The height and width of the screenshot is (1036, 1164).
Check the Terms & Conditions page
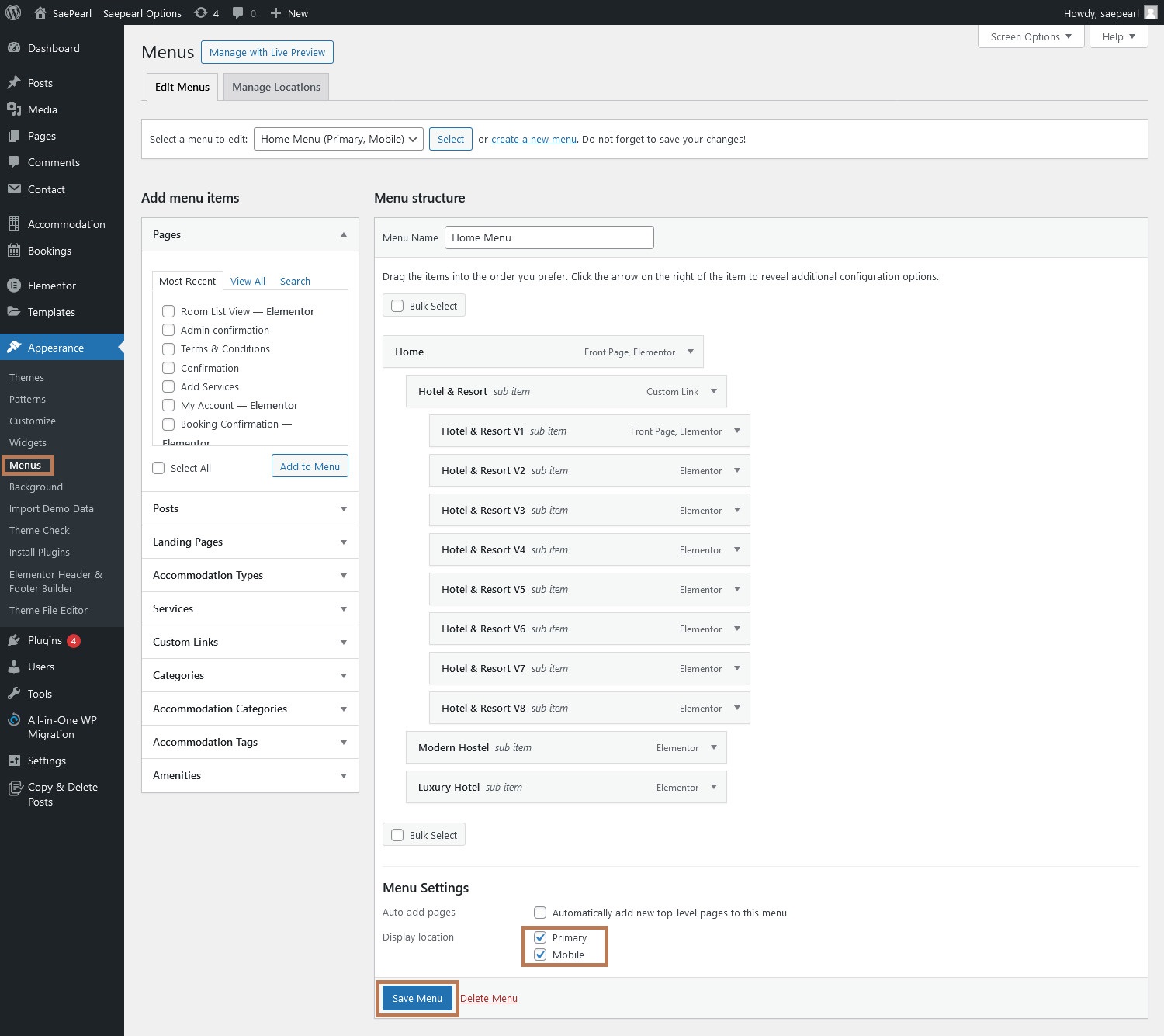click(168, 349)
